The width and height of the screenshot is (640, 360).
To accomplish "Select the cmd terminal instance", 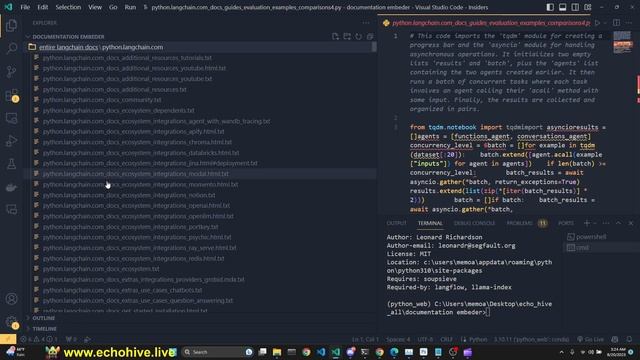I will [x=578, y=247].
